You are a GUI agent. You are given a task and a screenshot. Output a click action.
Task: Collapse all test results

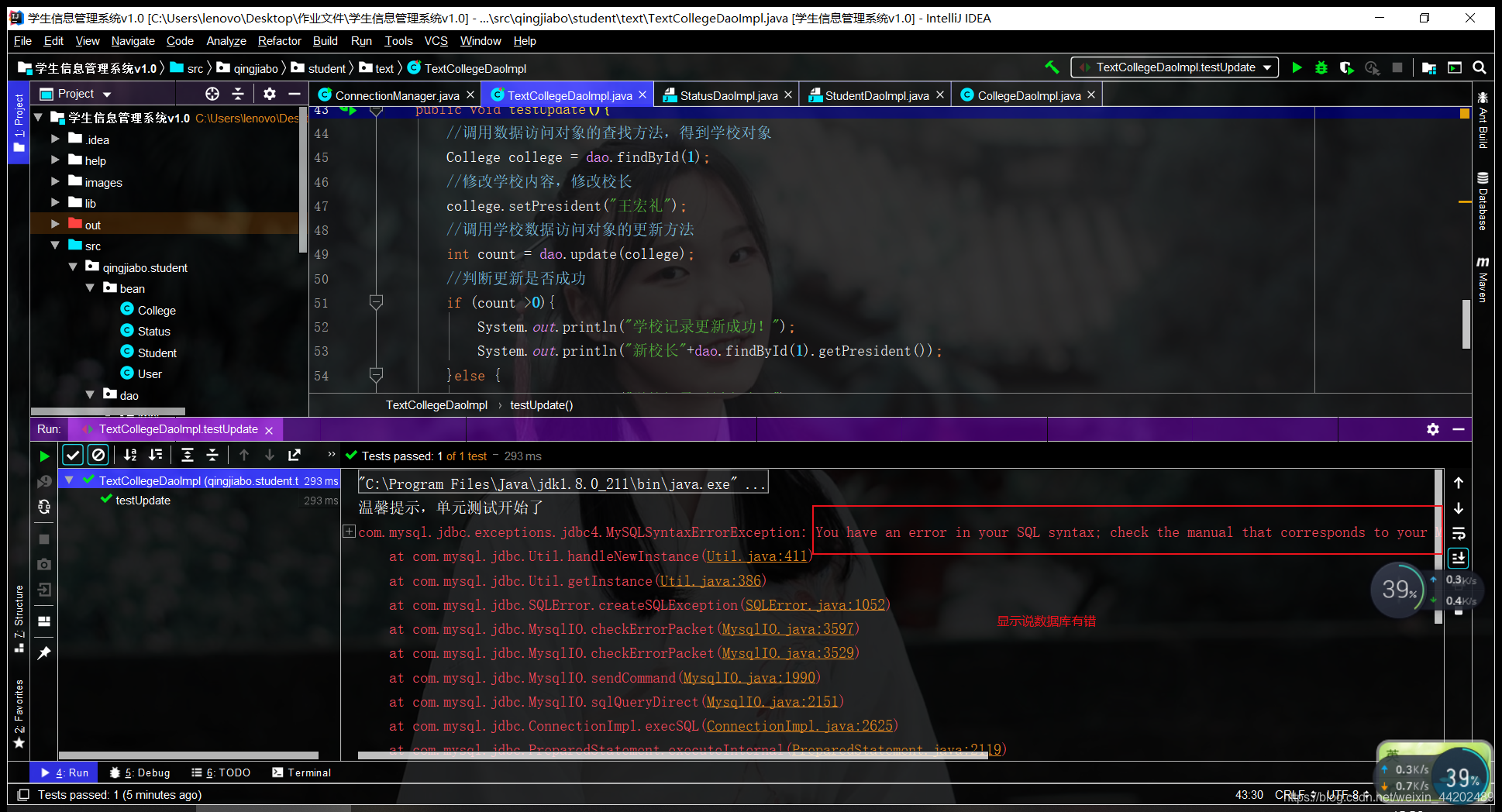click(x=212, y=455)
